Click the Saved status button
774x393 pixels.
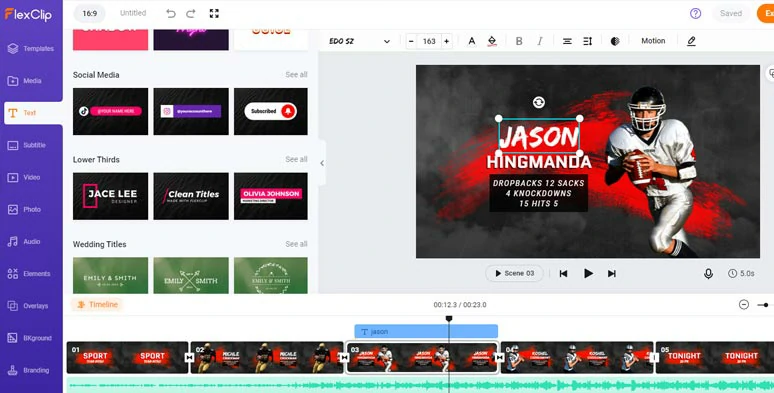coord(731,13)
